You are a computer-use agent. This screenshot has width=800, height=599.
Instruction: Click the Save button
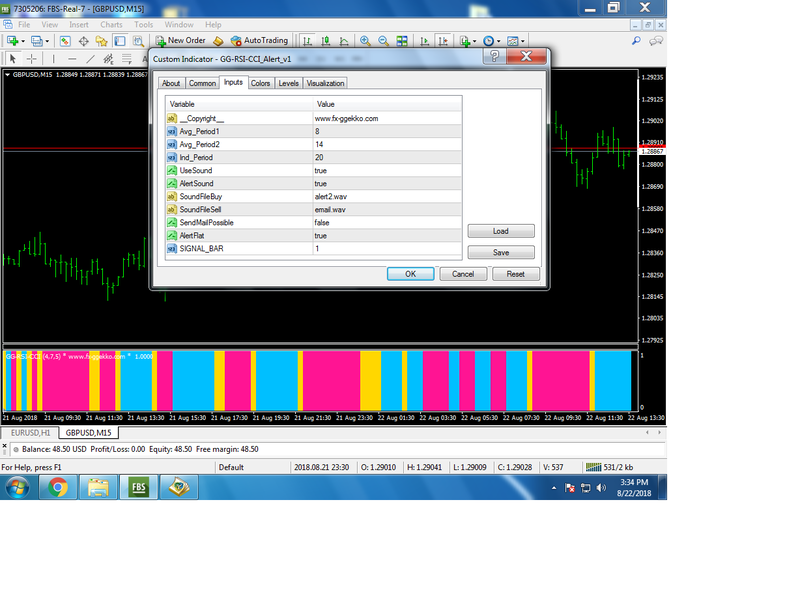point(501,253)
